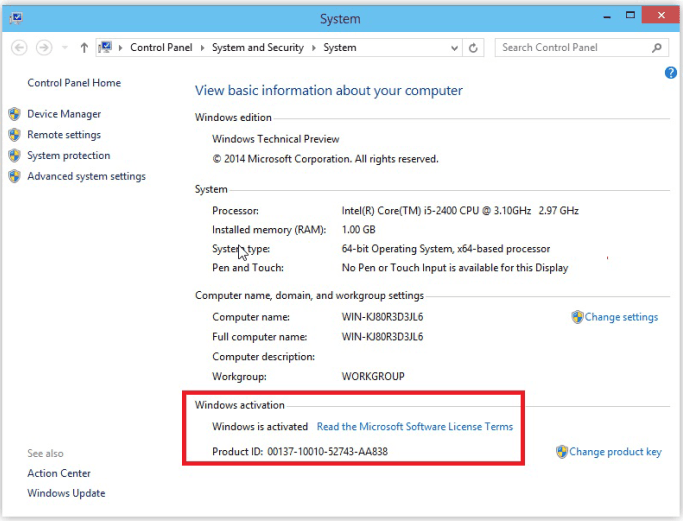The width and height of the screenshot is (683, 521).
Task: Click the processor value Intel(R) Core(TM) i5-2400
Action: [460, 211]
